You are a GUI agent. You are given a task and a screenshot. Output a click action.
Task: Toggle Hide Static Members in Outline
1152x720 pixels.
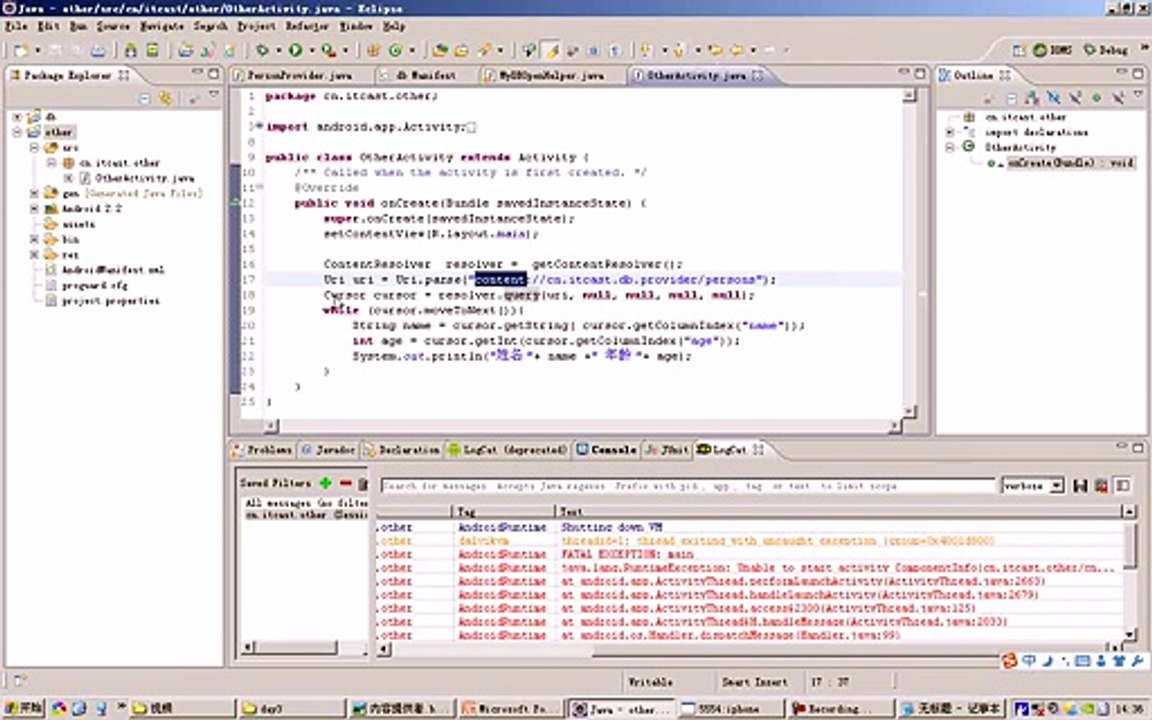tap(1075, 98)
